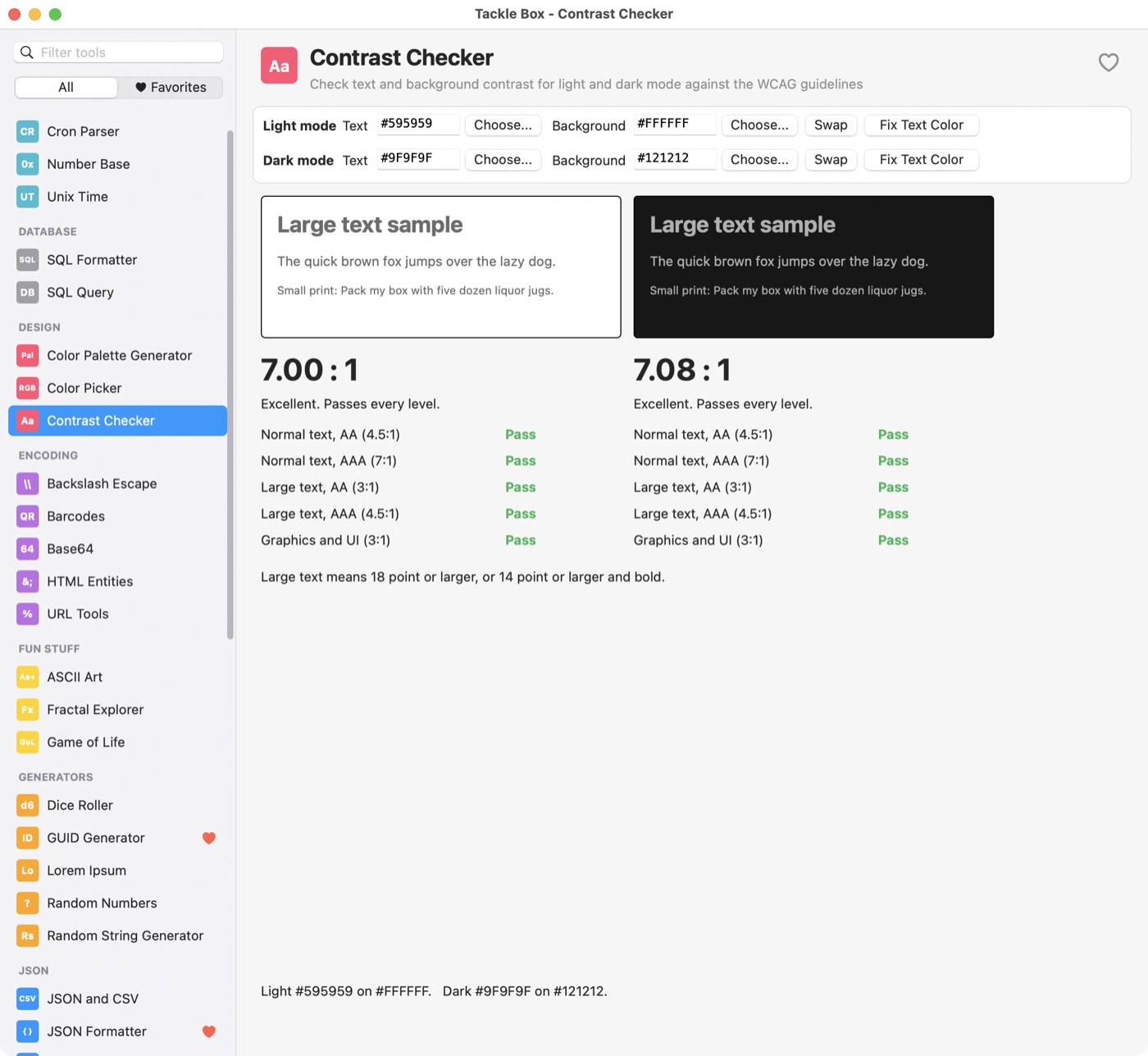The width and height of the screenshot is (1148, 1056).
Task: Show all tools with All segment
Action: click(66, 88)
